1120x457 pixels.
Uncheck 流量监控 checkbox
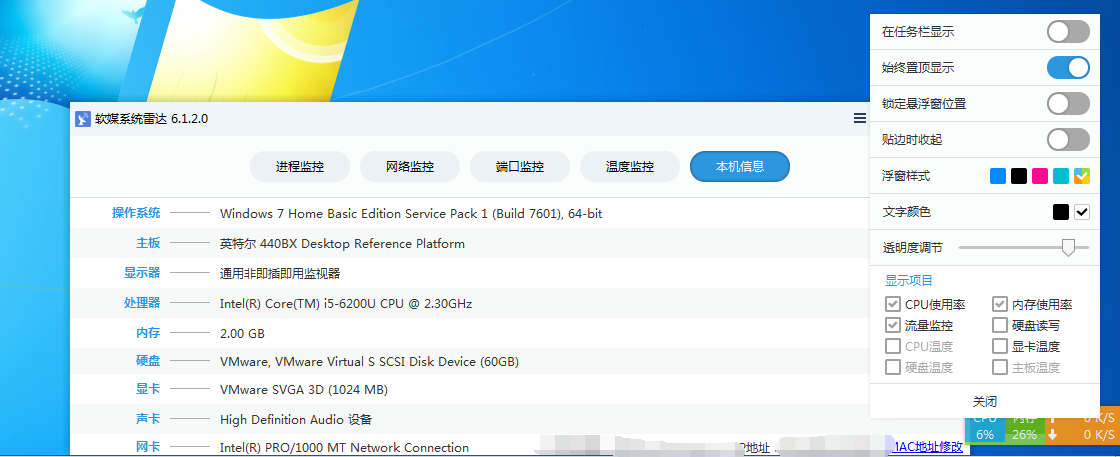893,325
